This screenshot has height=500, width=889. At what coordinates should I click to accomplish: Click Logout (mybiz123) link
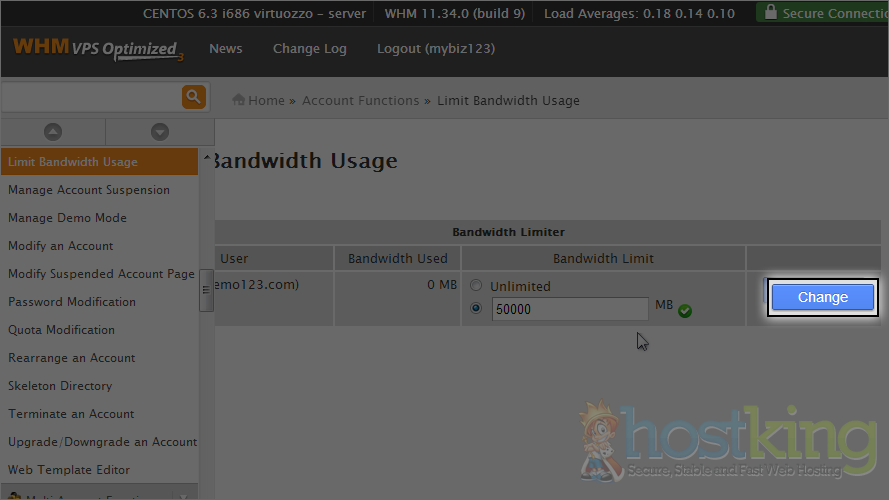point(435,49)
